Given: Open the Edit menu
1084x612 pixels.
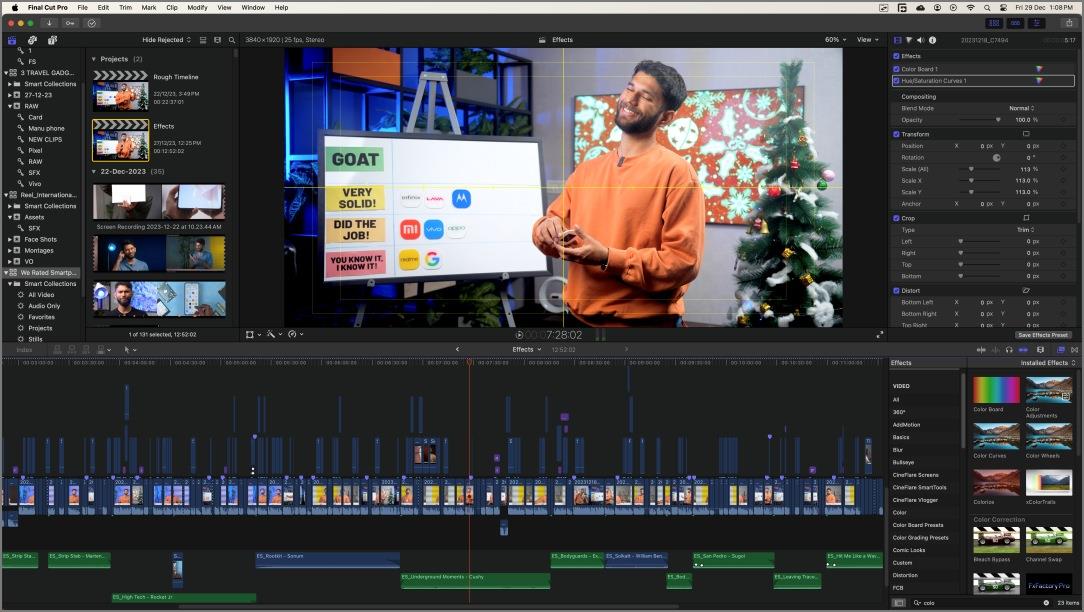Looking at the screenshot, I should coord(103,8).
